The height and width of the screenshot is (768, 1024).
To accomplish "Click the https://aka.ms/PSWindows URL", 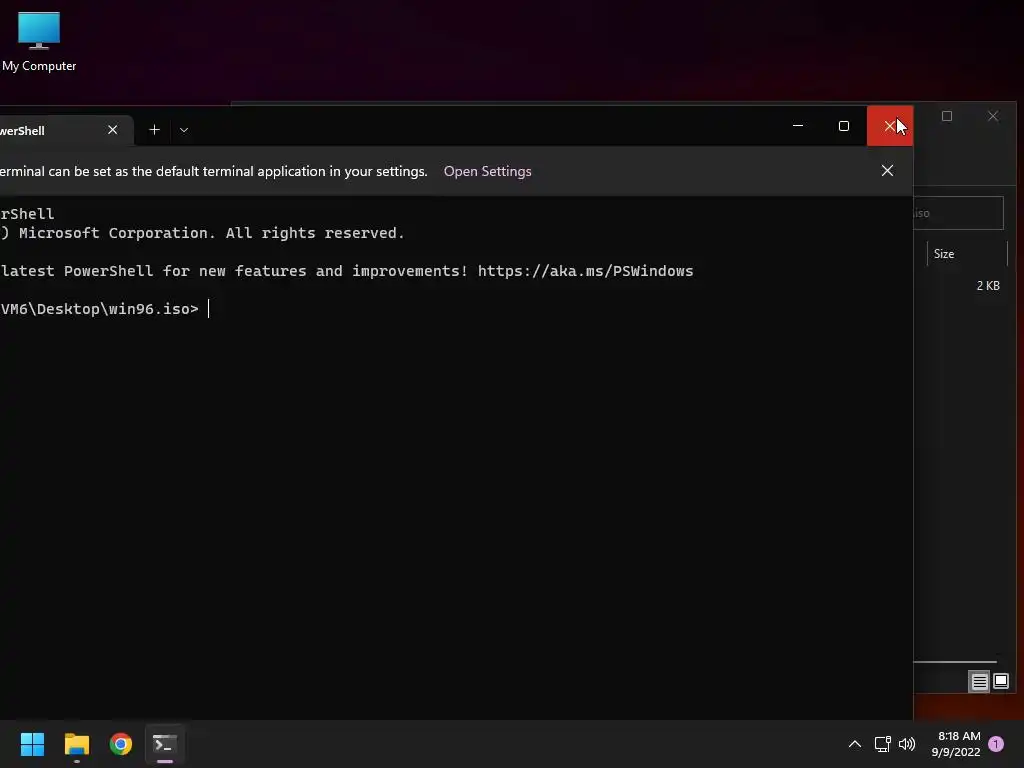I will click(x=585, y=271).
